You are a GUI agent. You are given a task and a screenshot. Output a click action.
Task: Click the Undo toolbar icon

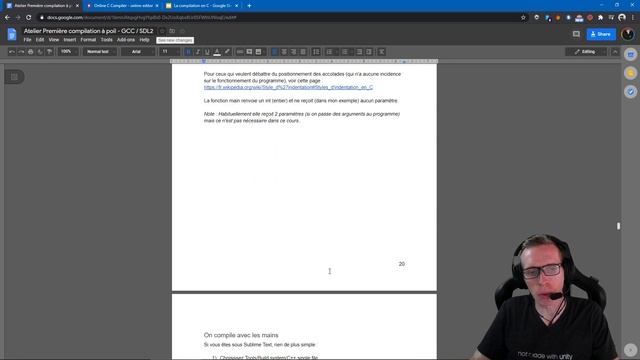pyautogui.click(x=12, y=52)
